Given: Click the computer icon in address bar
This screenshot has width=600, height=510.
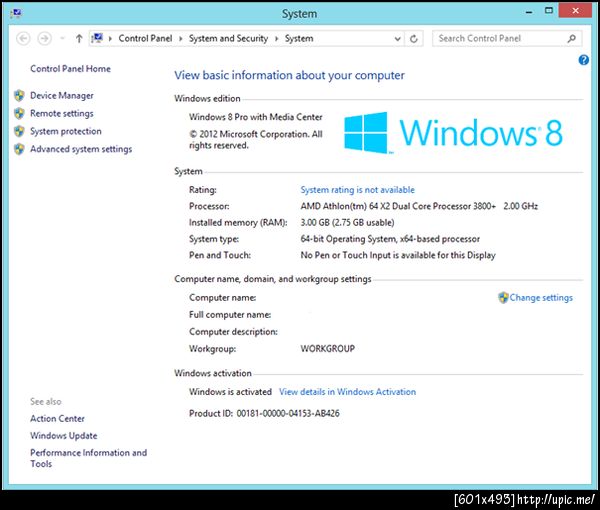Looking at the screenshot, I should tap(97, 38).
